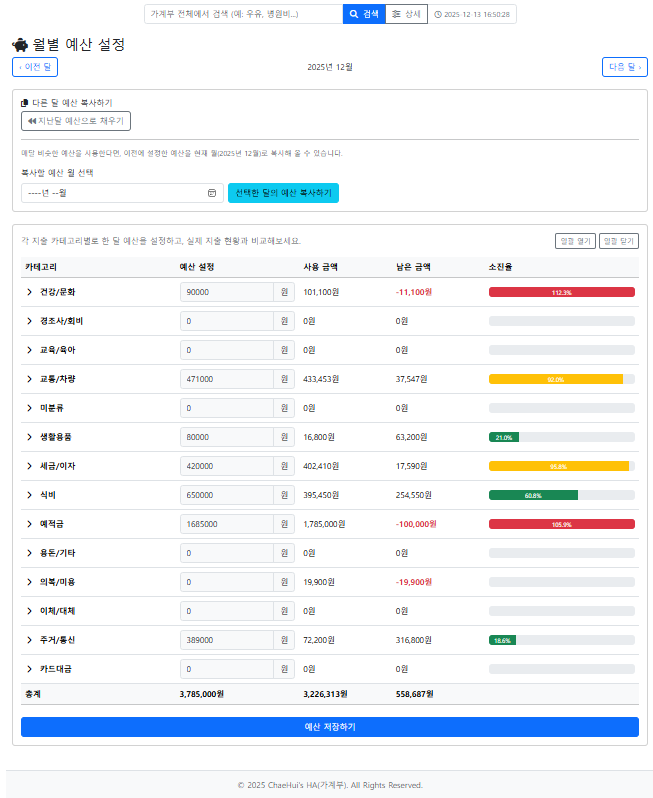Click the 316,800원 remaining amount
Screen dimensions: 653x798
point(414,640)
